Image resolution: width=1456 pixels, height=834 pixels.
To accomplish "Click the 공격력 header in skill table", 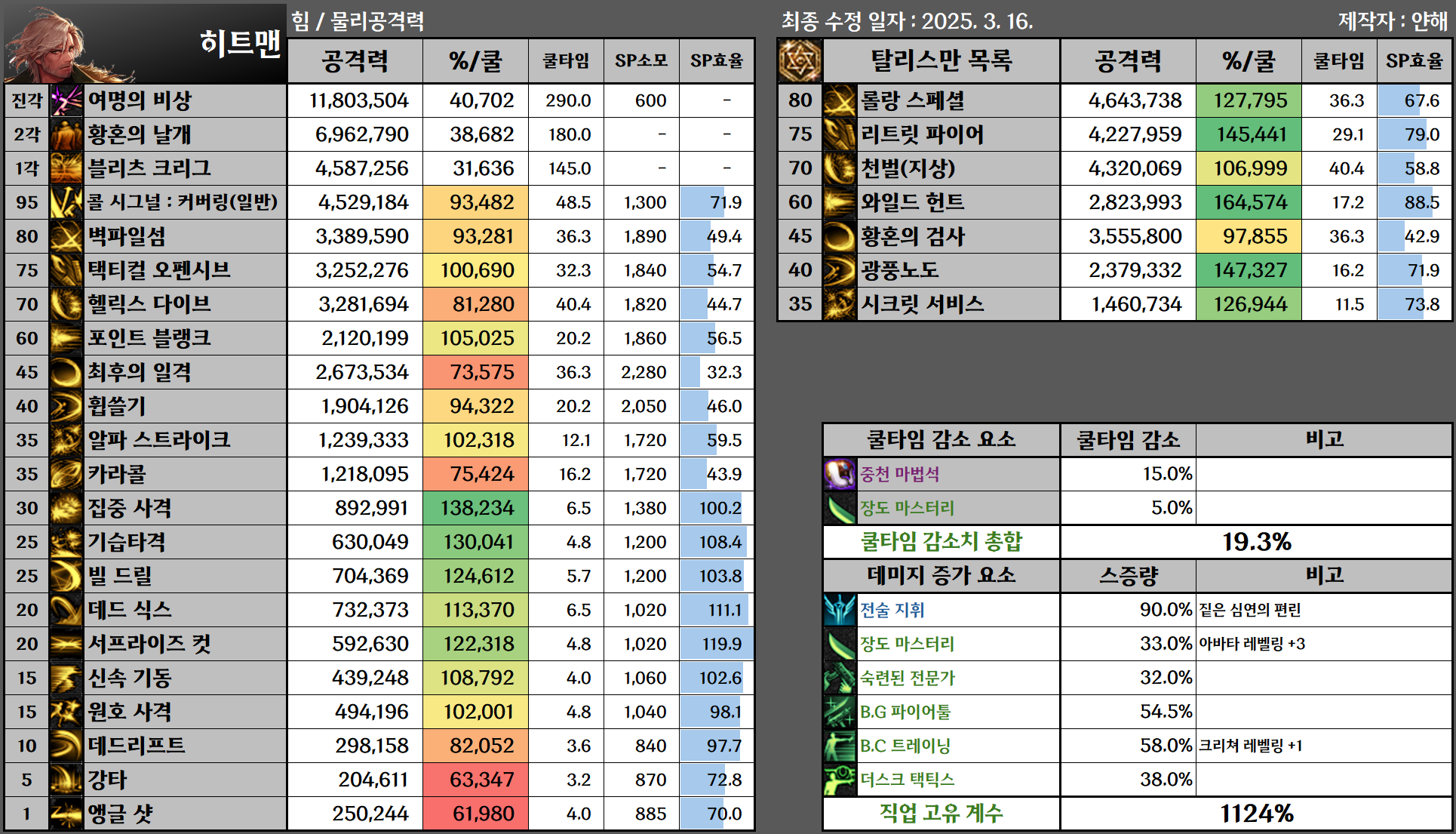I will pos(355,61).
